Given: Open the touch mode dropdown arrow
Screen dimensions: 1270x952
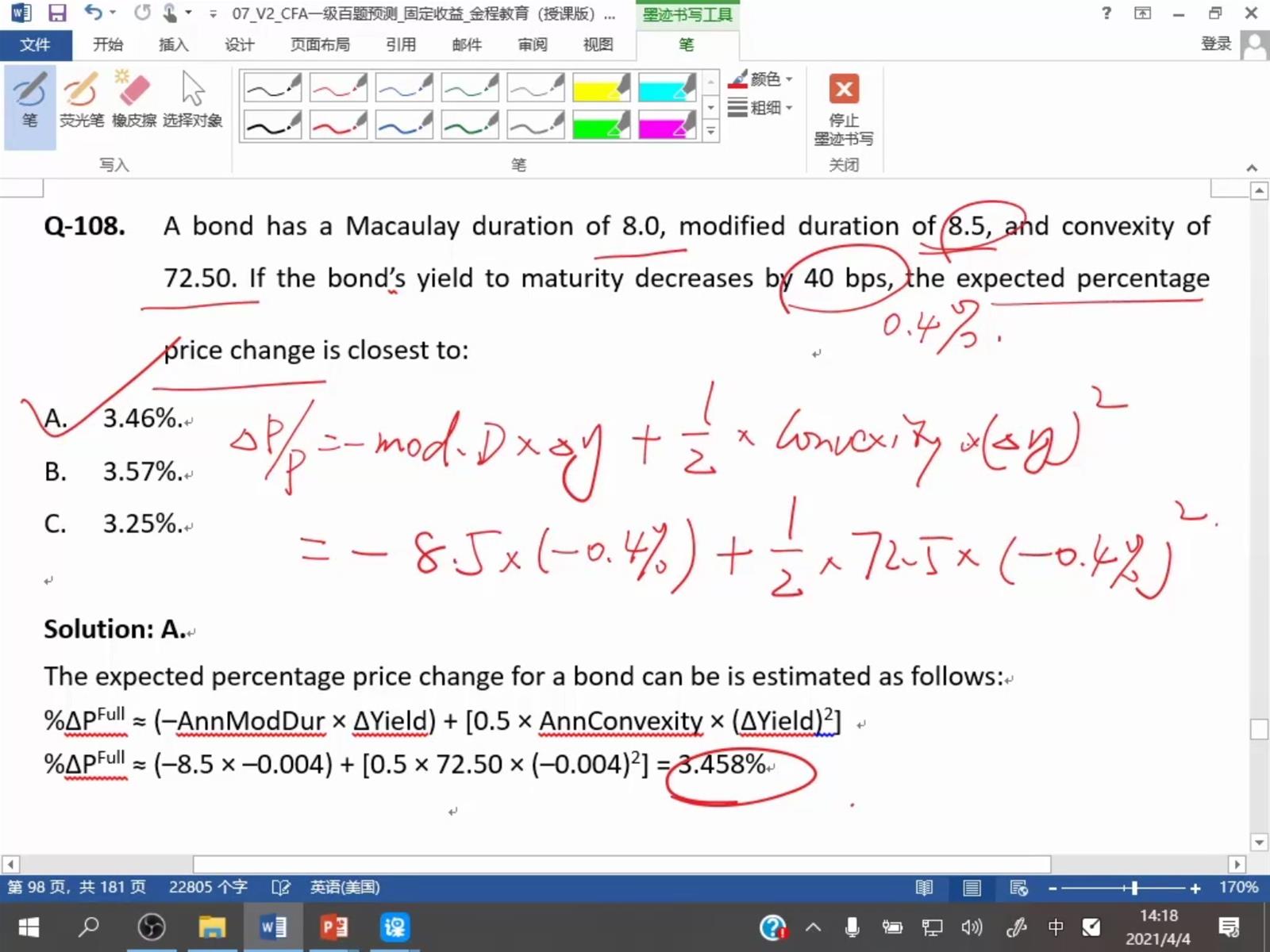Looking at the screenshot, I should point(188,13).
